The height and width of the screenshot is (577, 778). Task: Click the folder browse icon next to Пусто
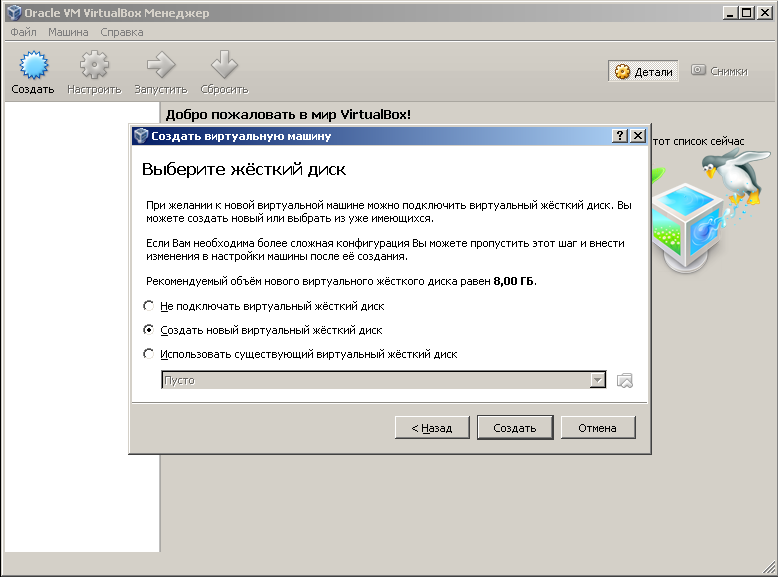tap(625, 381)
